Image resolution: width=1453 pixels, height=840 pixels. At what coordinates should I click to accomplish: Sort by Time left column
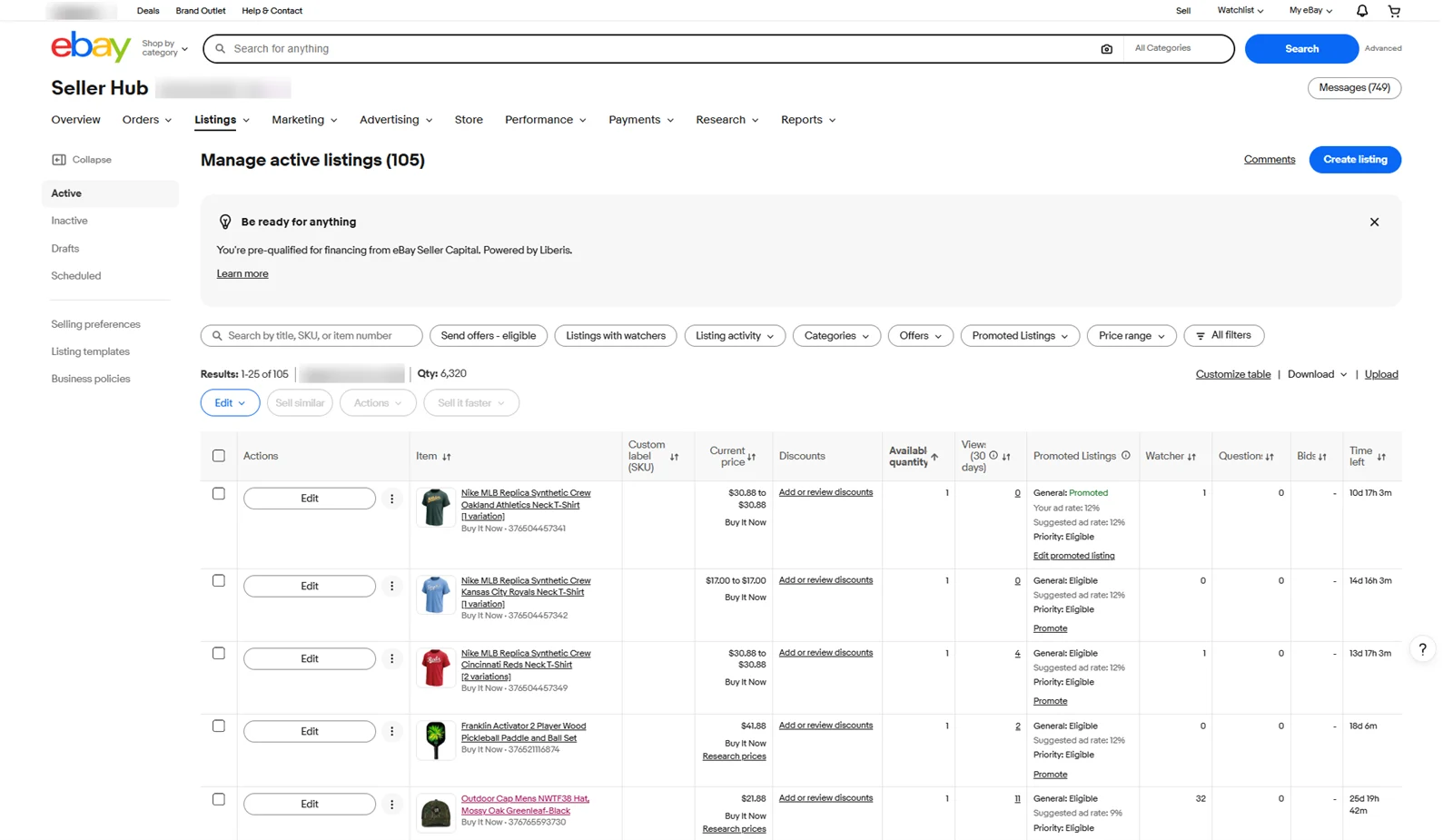pyautogui.click(x=1381, y=457)
